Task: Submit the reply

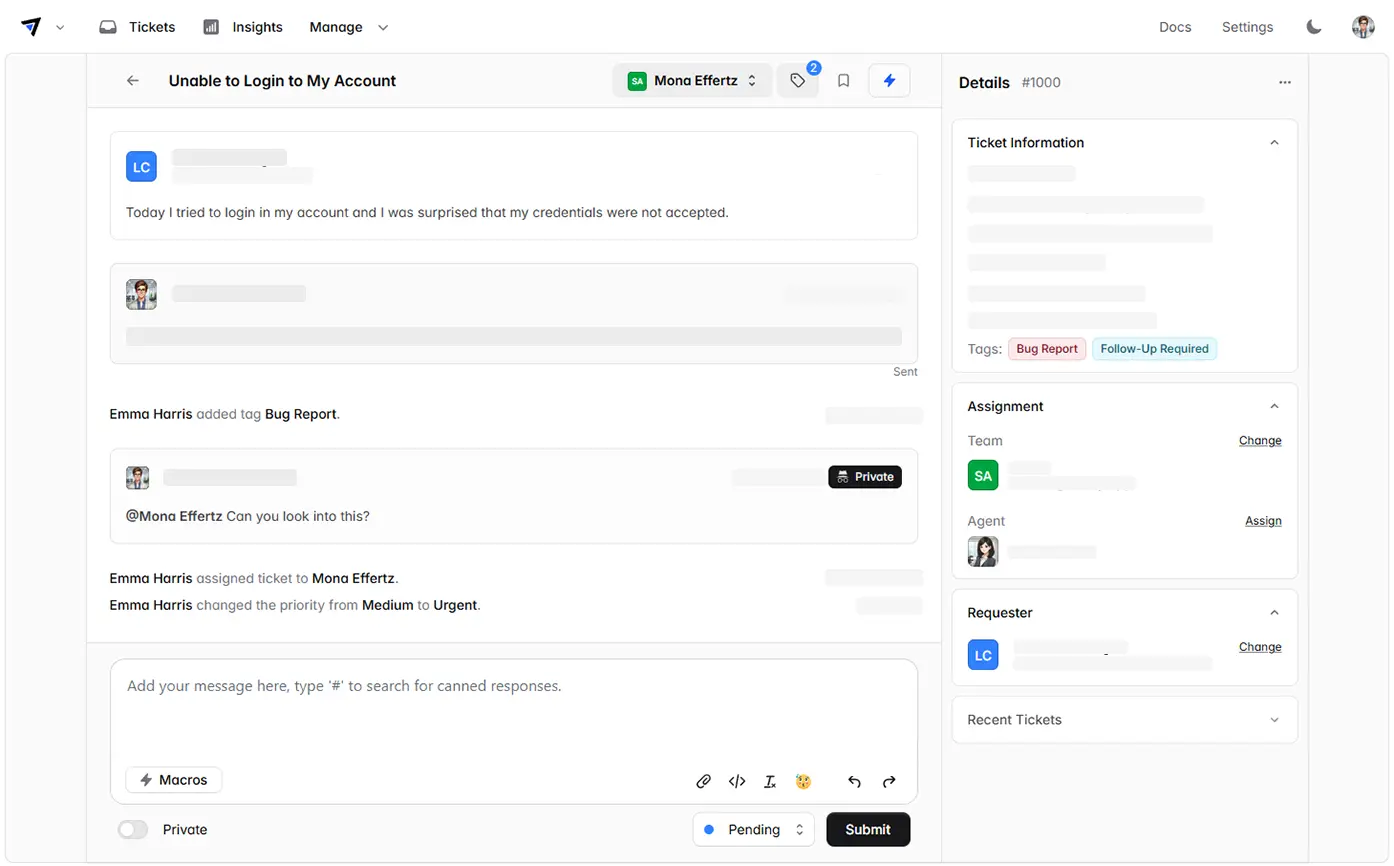Action: pyautogui.click(x=868, y=830)
